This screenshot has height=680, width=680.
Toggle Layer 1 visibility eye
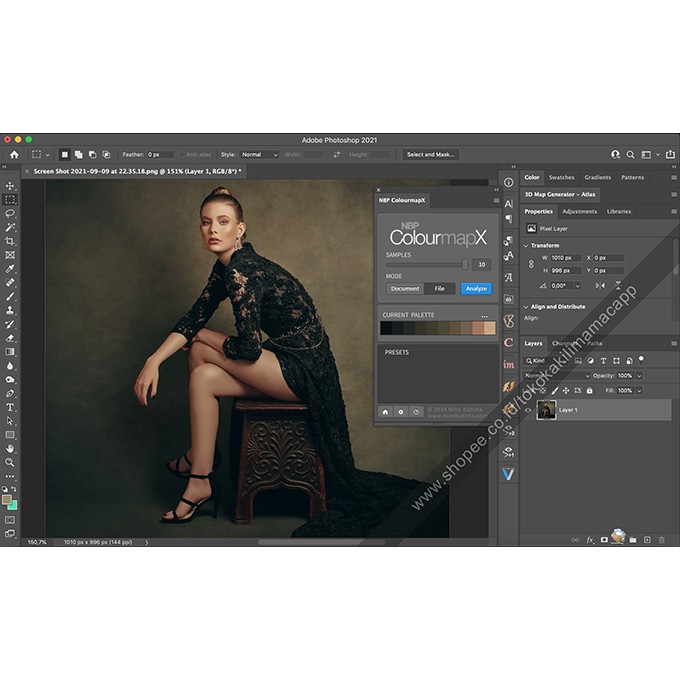point(528,410)
